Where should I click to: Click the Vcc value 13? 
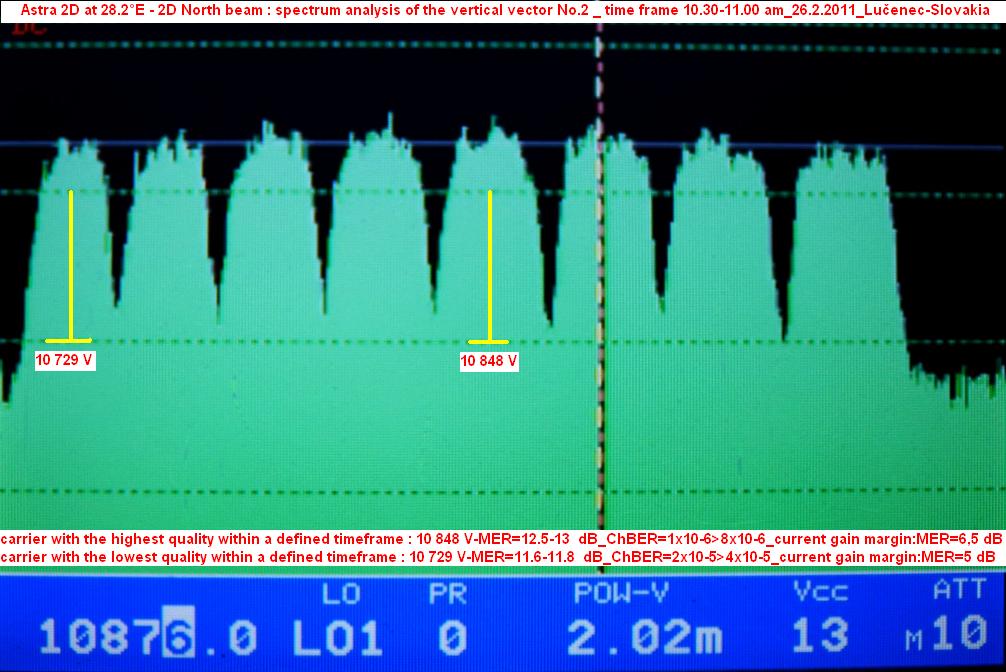coord(820,636)
